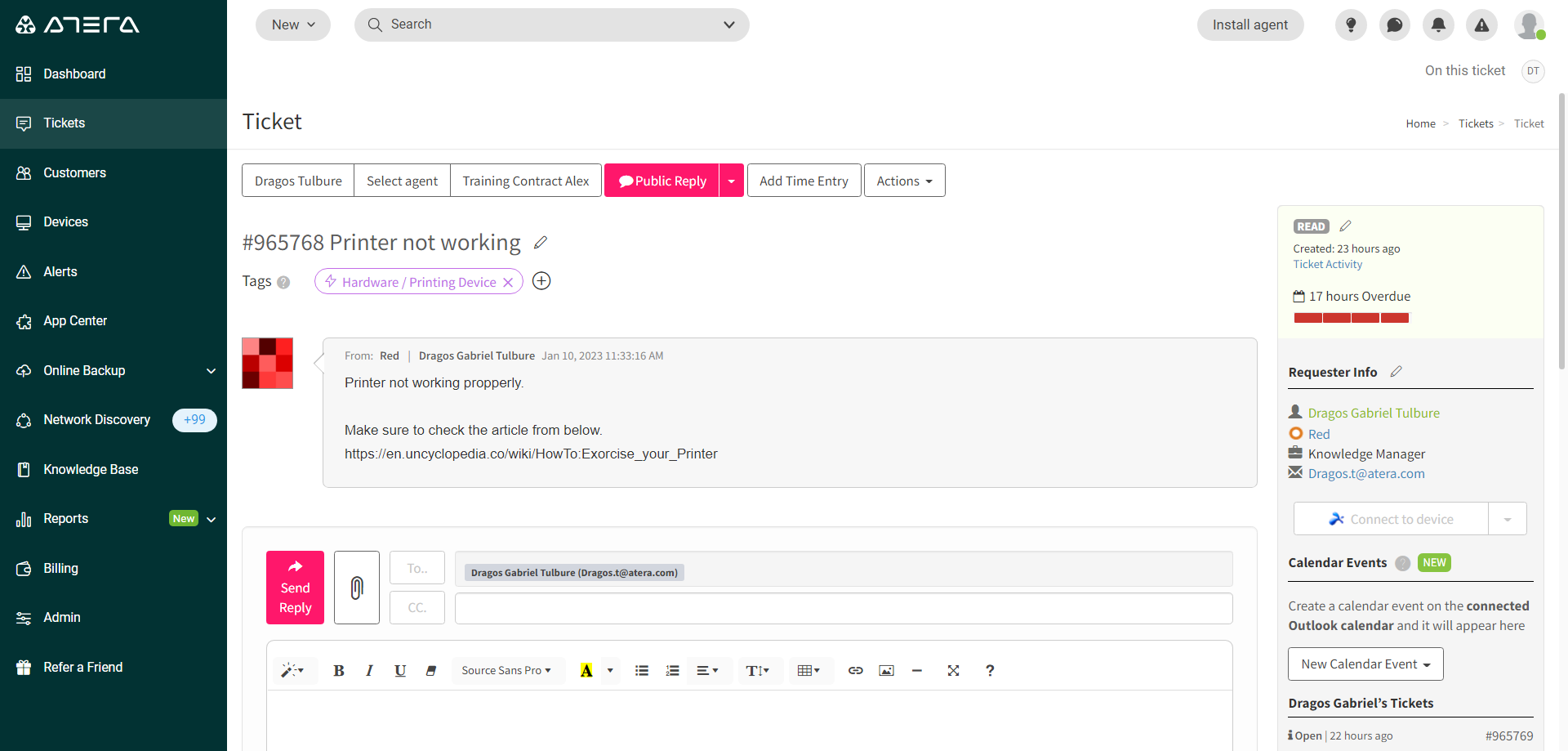Navigate to Tickets in the sidebar
Image resolution: width=1568 pixels, height=751 pixels.
click(64, 123)
